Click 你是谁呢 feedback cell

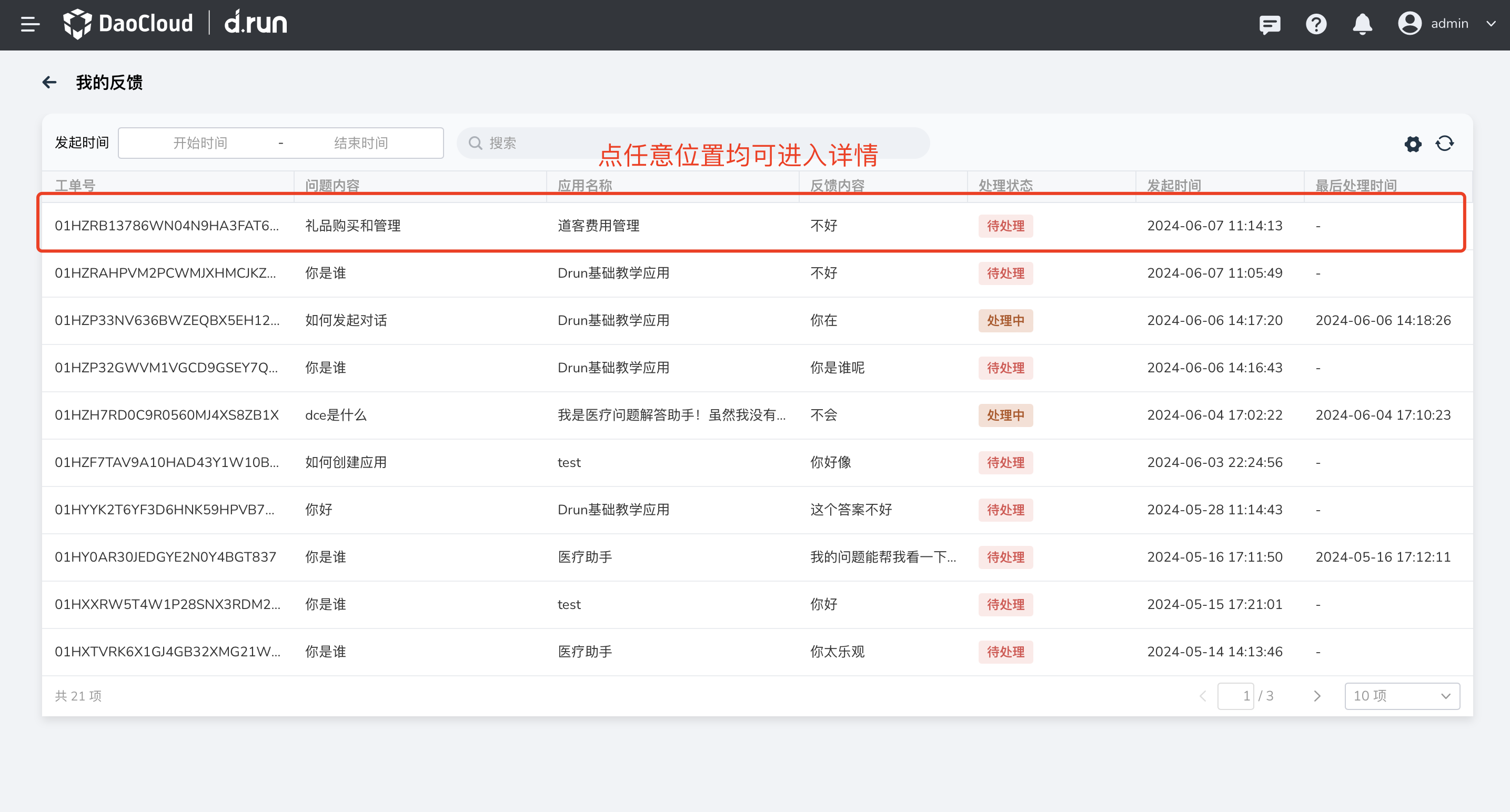837,368
